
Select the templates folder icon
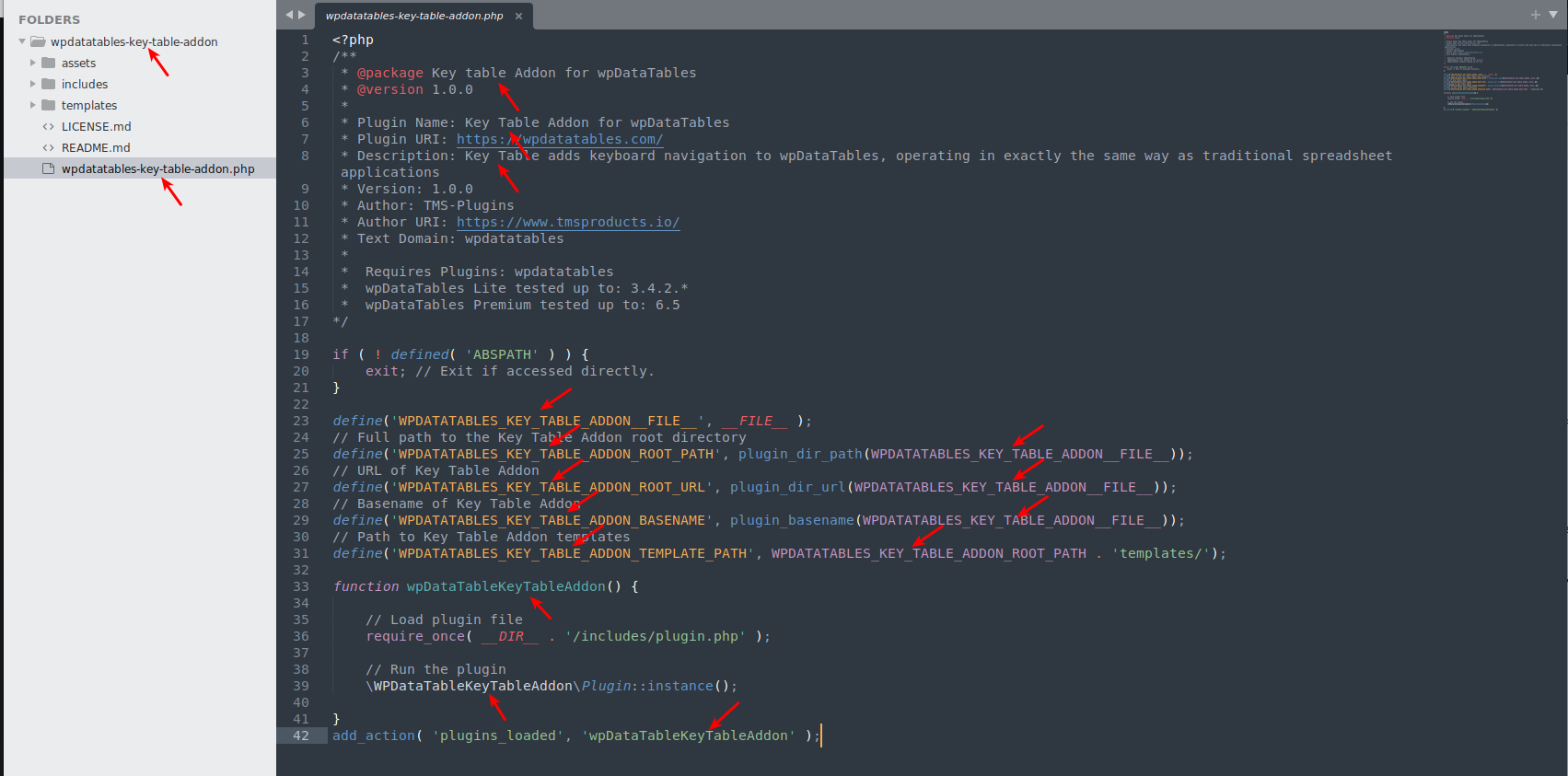tap(49, 105)
